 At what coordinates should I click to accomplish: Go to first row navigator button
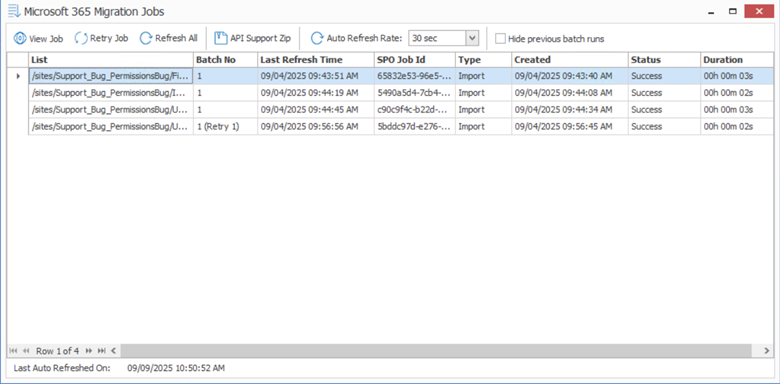pos(13,351)
